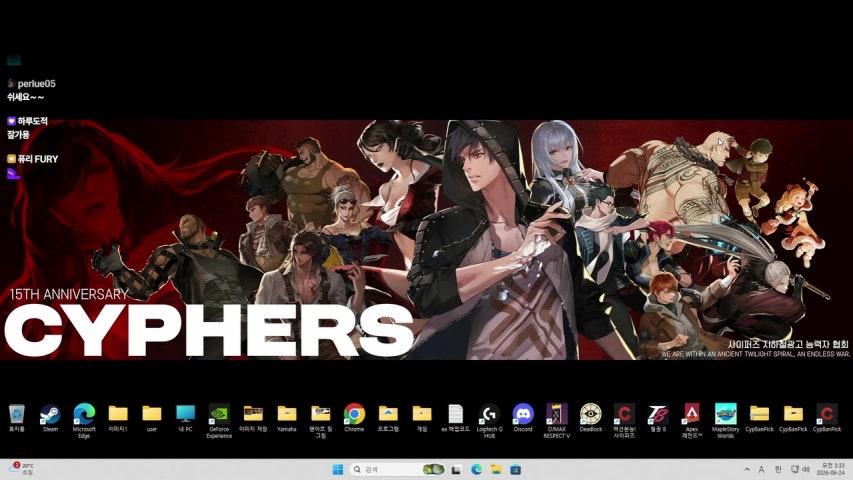
Task: Open File Explorer from the taskbar
Action: point(496,469)
